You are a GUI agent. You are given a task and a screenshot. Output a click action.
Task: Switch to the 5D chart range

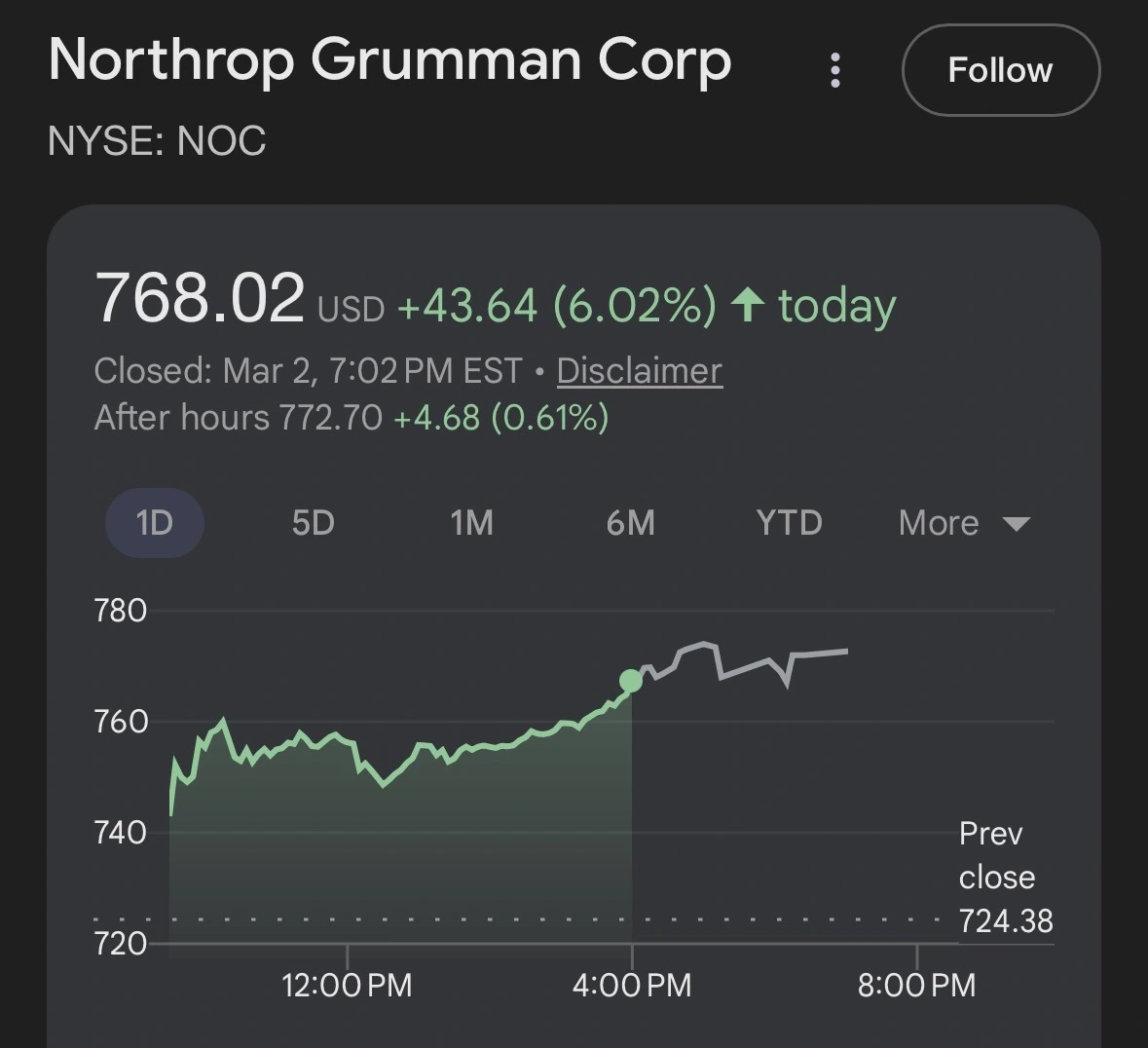313,523
